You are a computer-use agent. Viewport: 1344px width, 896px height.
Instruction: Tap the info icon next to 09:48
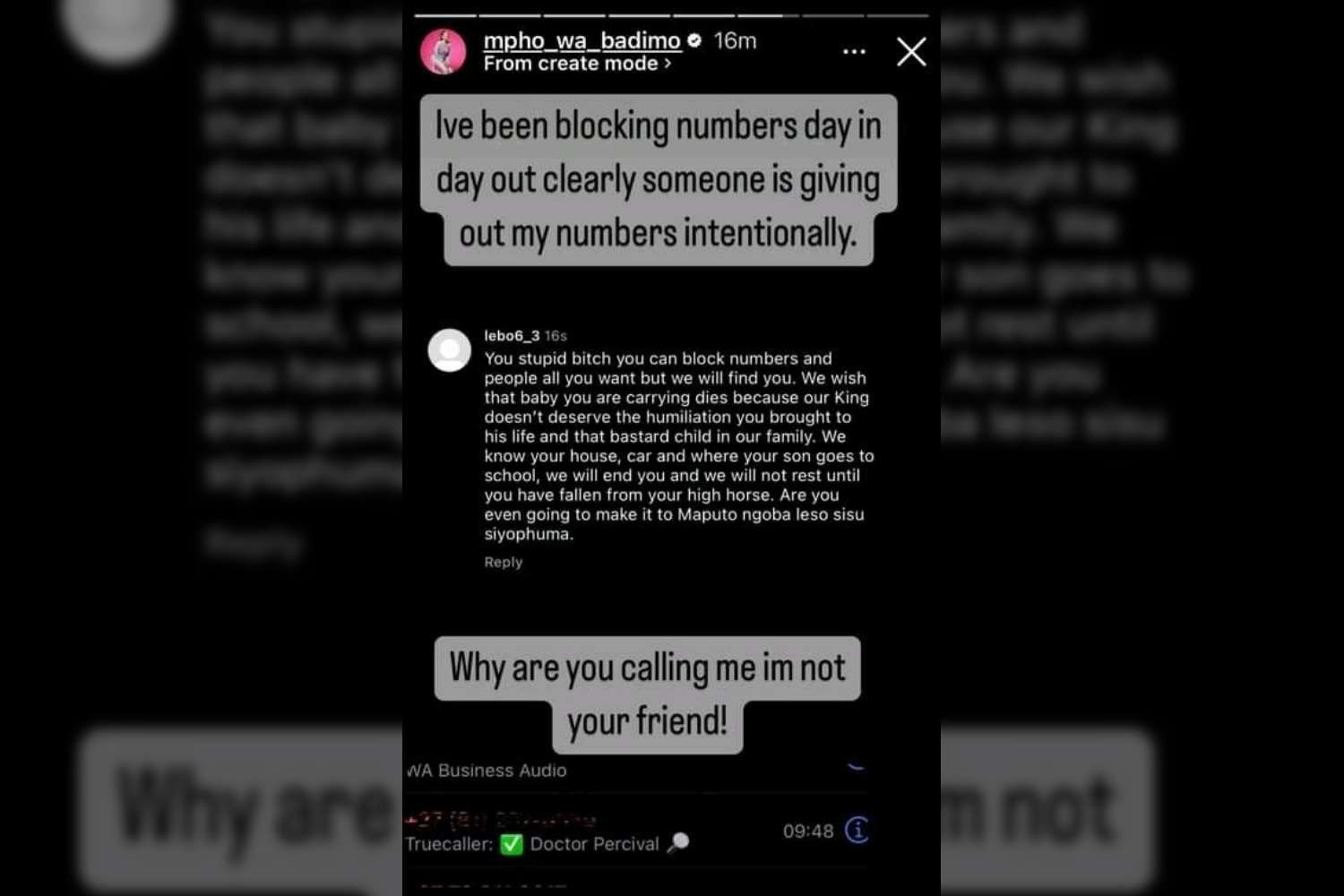[x=857, y=830]
